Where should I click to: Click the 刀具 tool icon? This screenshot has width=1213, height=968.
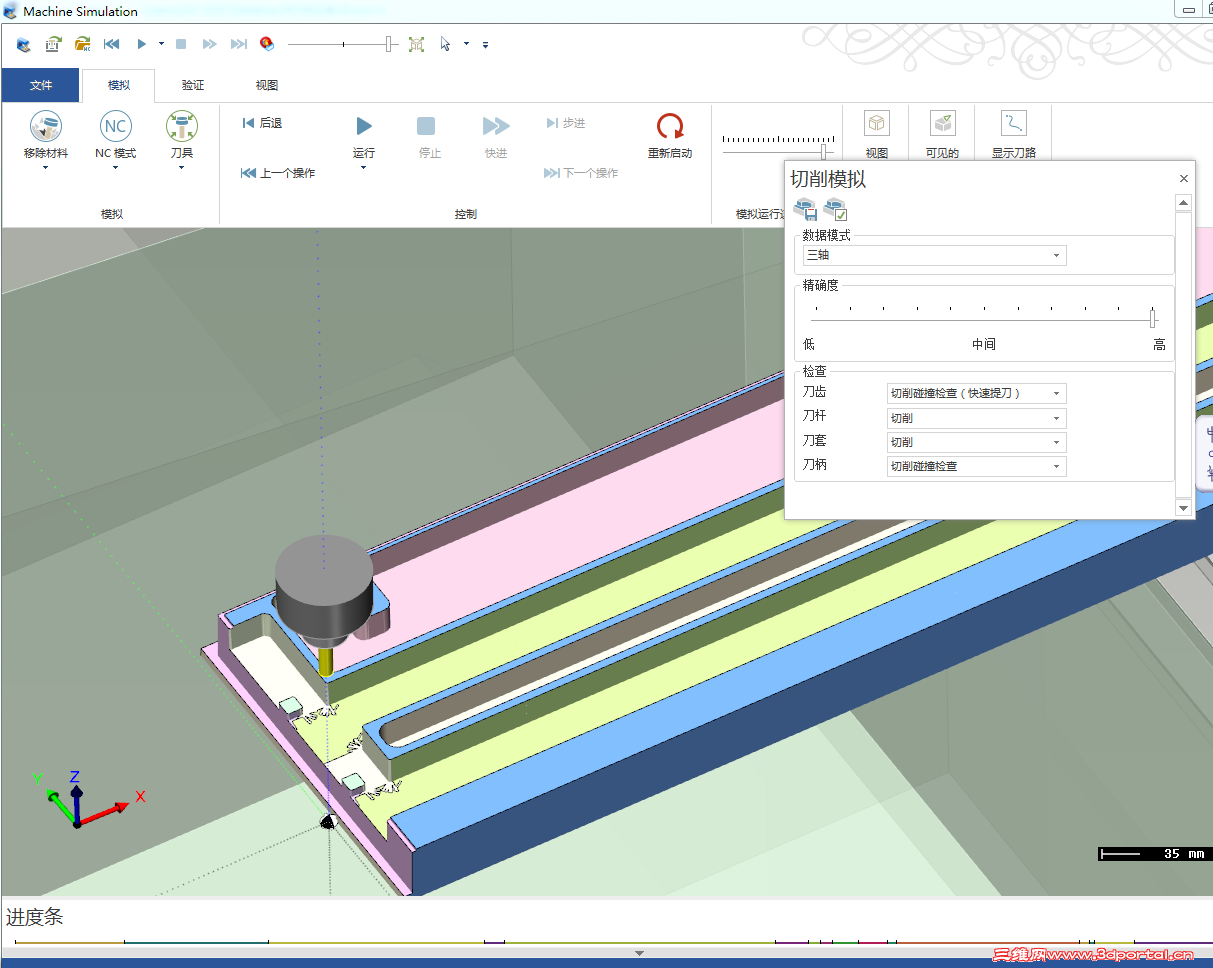[x=181, y=126]
